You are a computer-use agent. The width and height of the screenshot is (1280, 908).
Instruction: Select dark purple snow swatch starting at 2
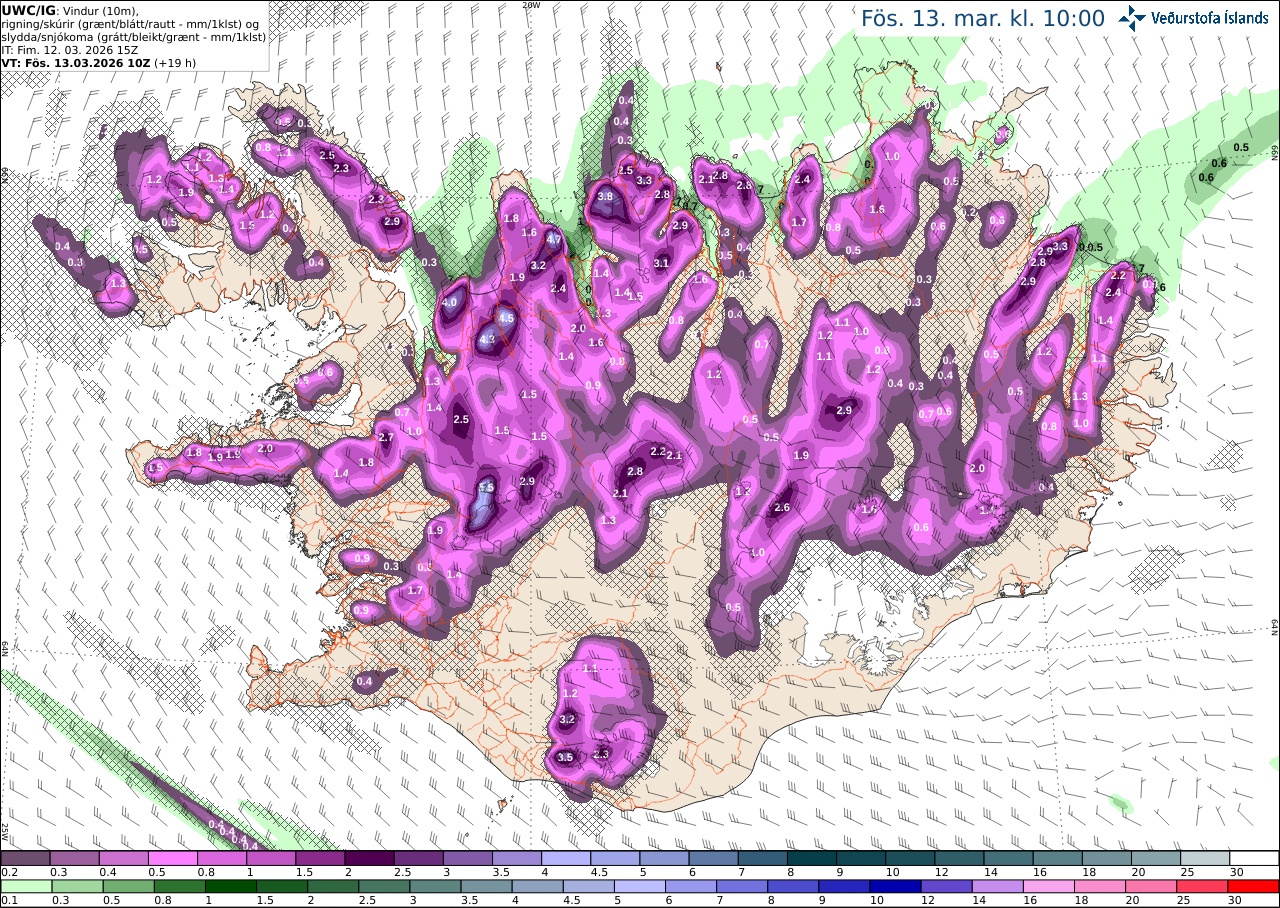(x=369, y=858)
